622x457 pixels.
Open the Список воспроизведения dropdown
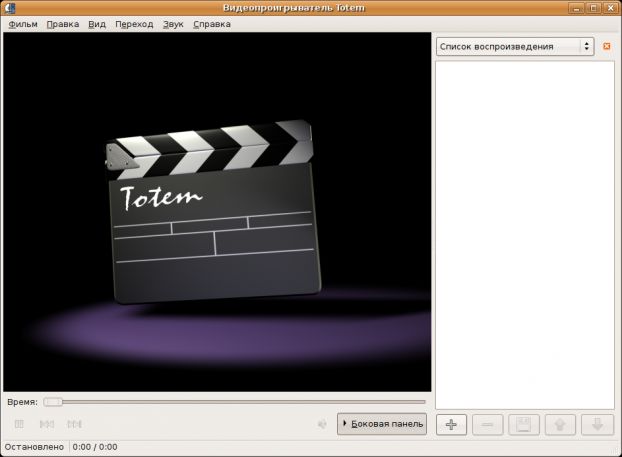515,47
